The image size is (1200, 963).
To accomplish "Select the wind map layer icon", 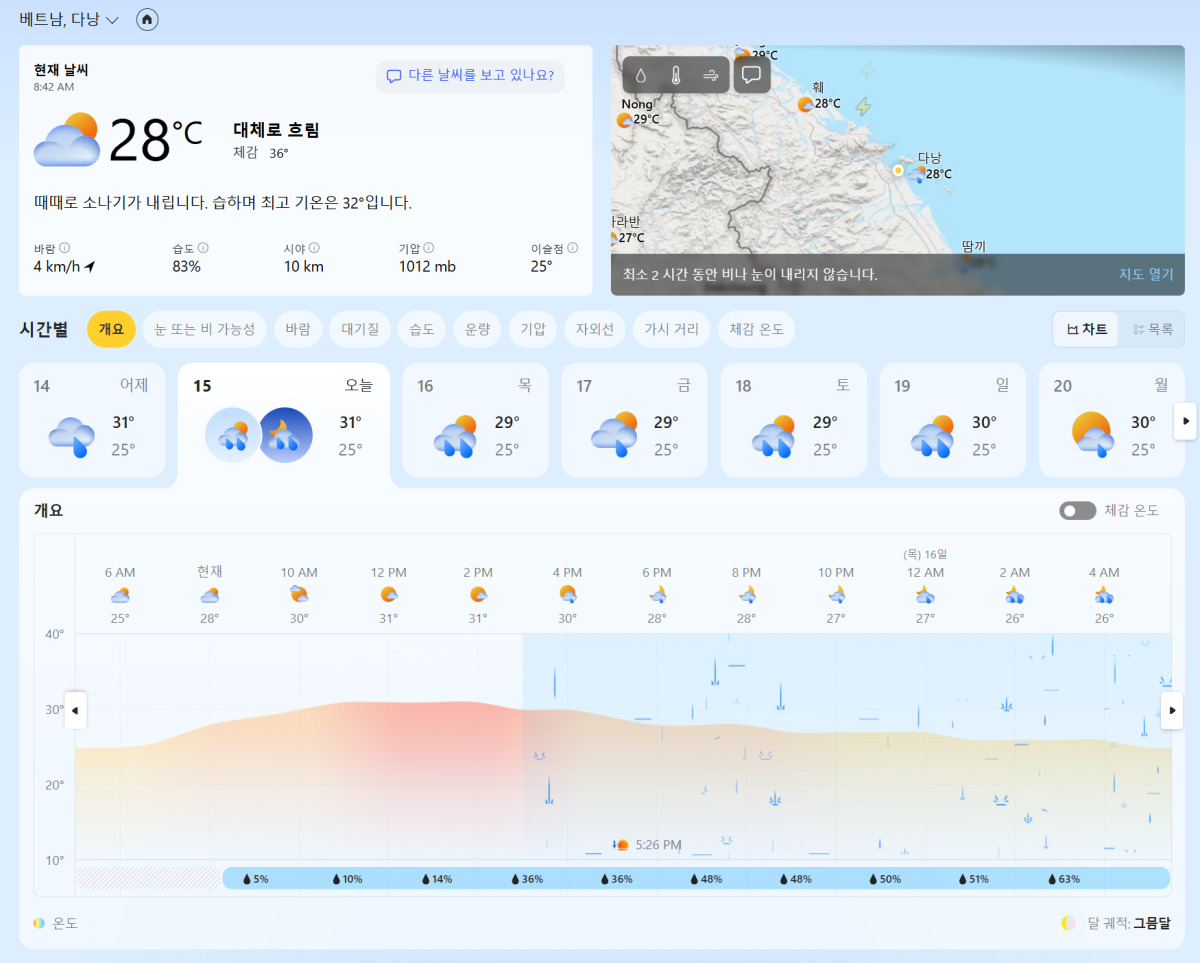I will point(711,75).
